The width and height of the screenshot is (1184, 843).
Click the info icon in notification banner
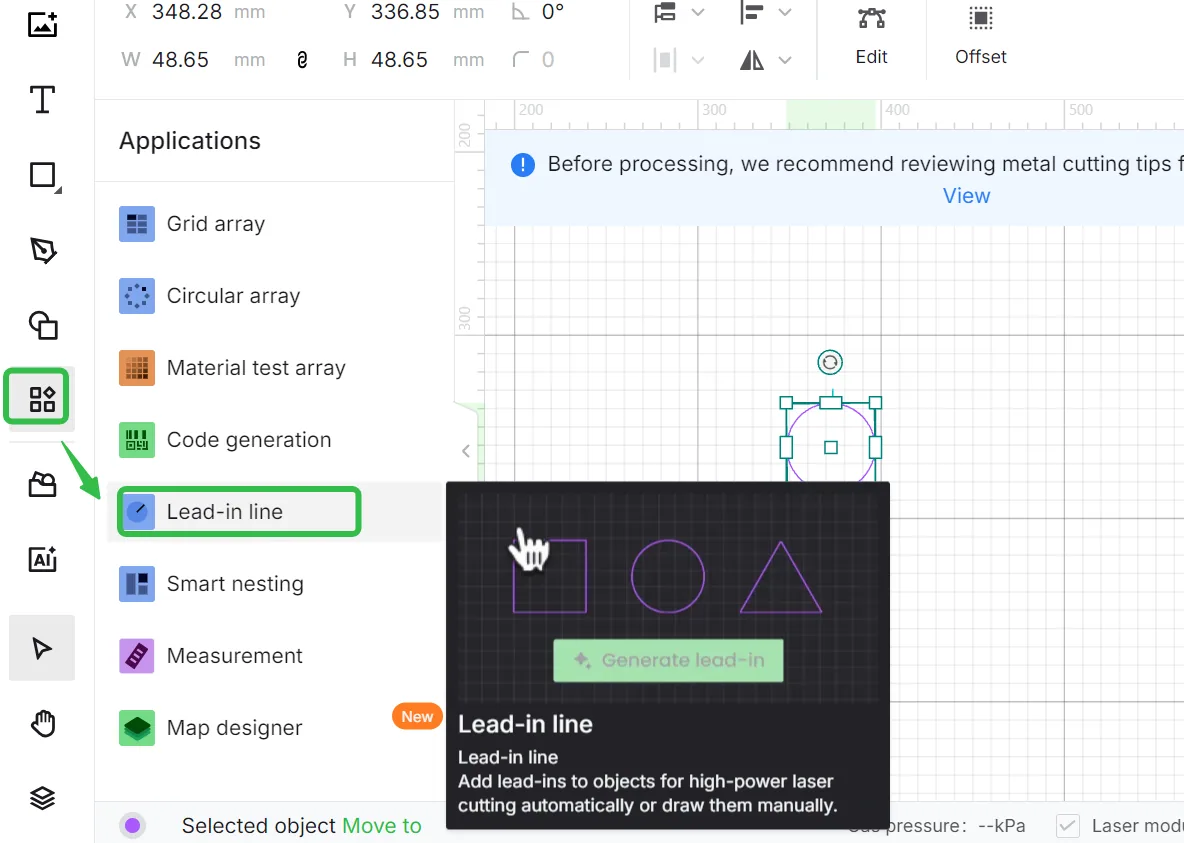(523, 164)
